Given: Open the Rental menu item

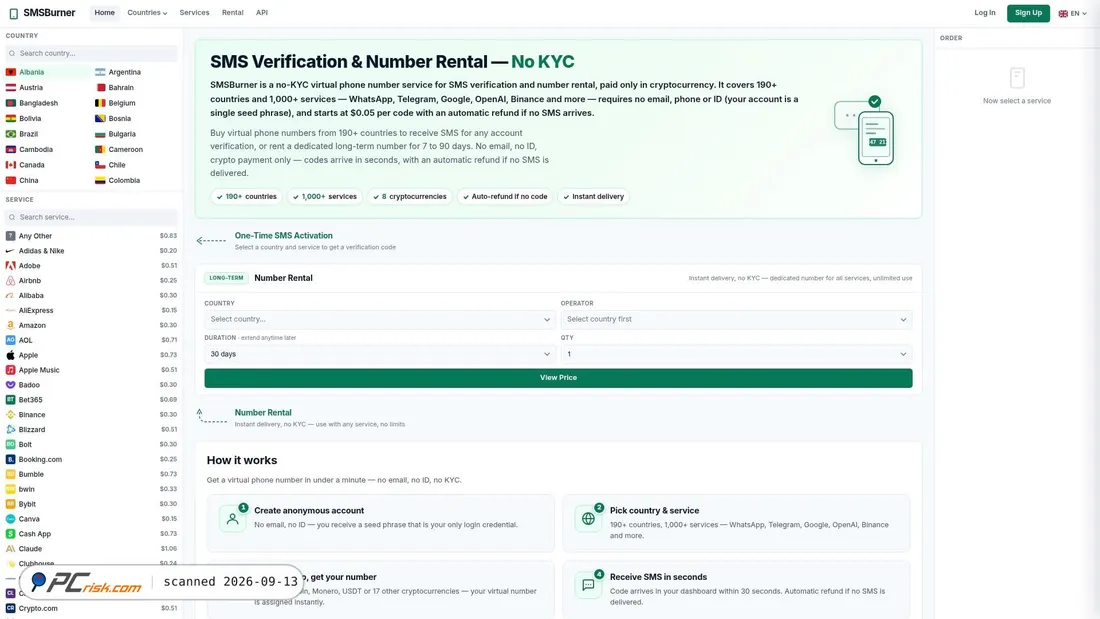Looking at the screenshot, I should 232,13.
